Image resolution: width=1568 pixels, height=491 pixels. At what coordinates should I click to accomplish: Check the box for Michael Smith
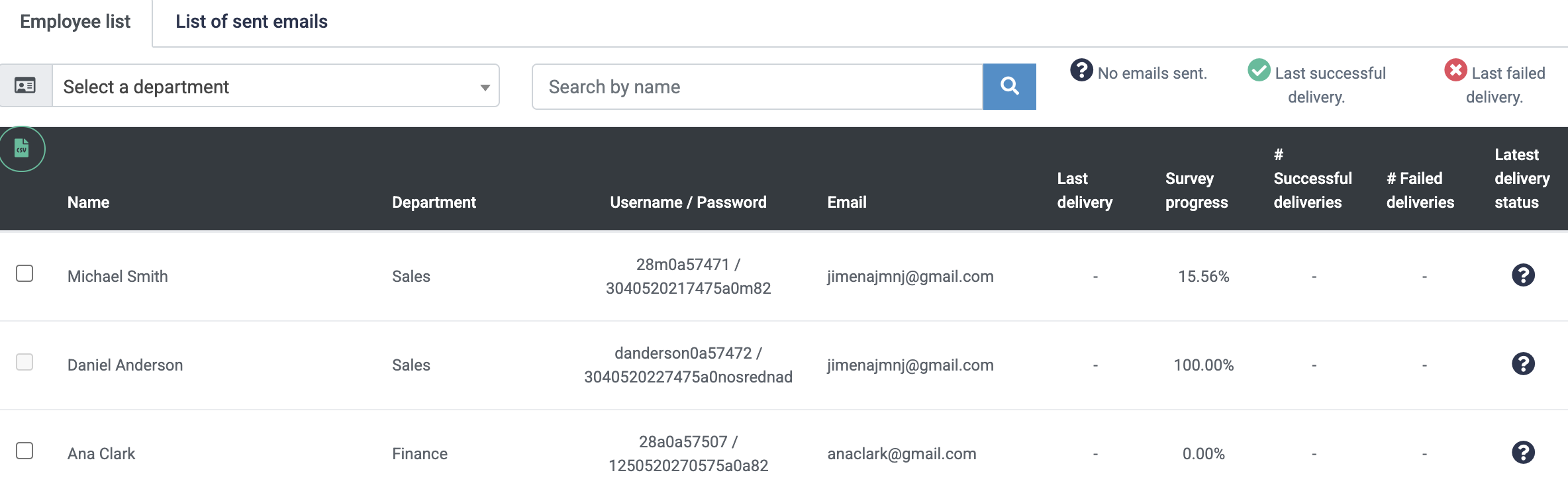(x=24, y=273)
